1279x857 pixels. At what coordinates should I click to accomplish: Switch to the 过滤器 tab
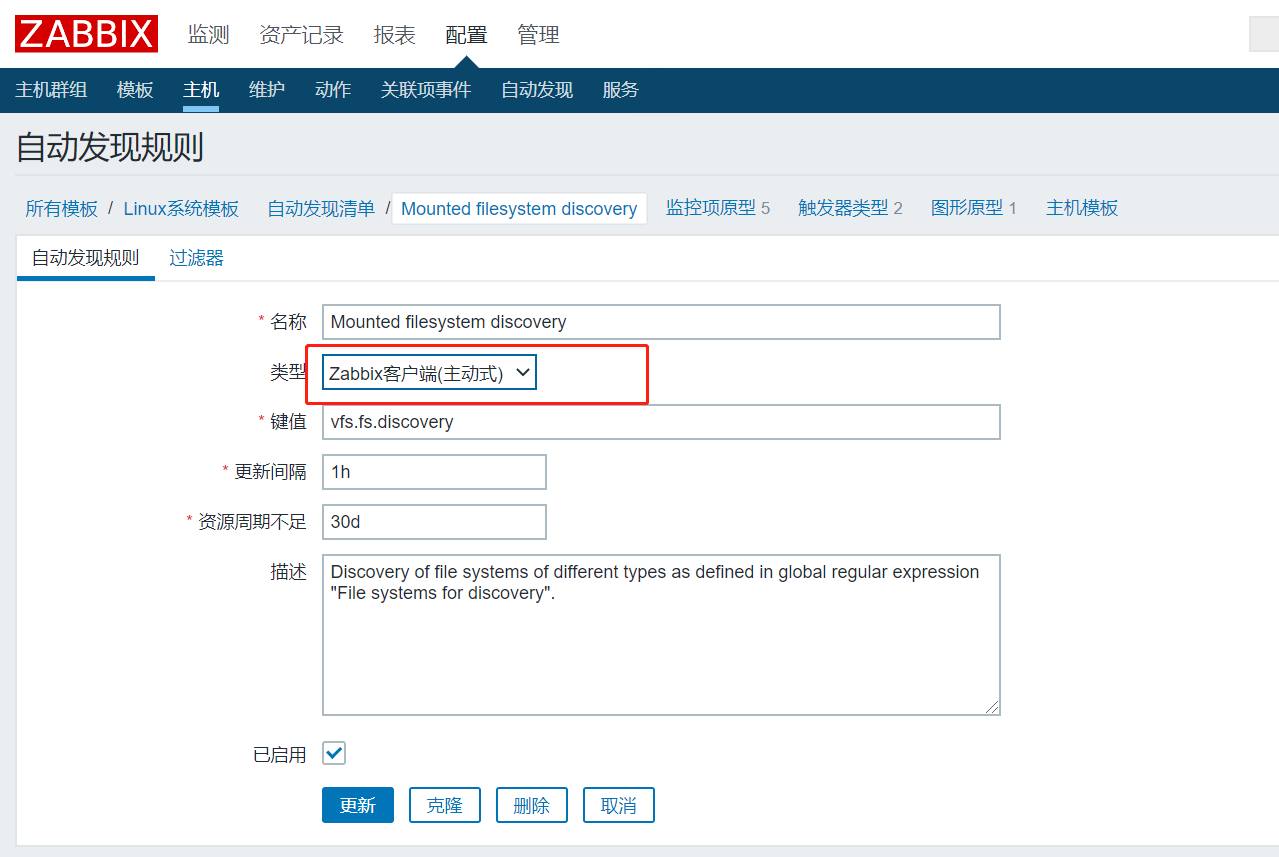point(196,258)
